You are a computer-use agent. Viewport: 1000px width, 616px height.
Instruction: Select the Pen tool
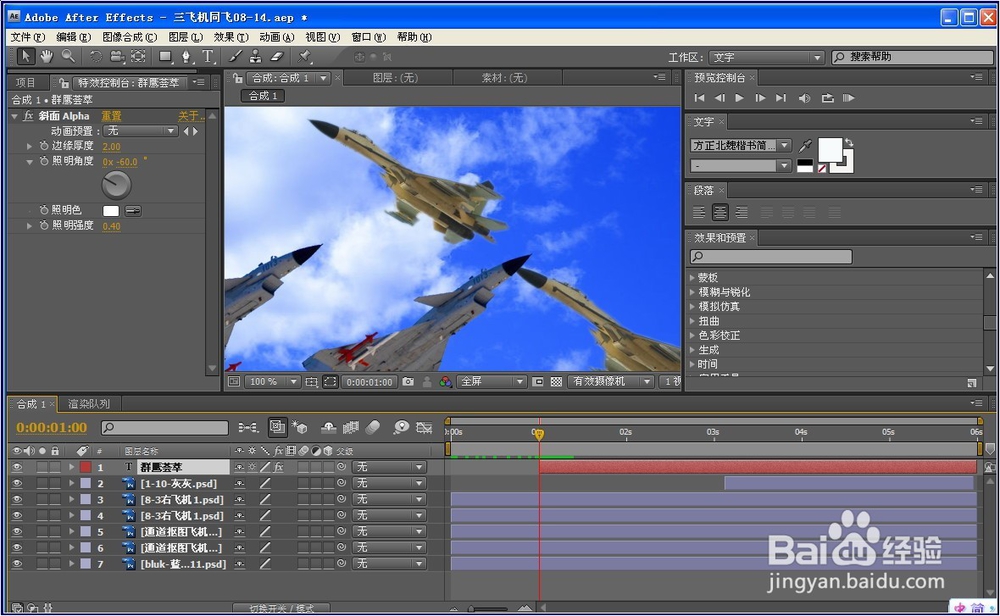(x=186, y=57)
